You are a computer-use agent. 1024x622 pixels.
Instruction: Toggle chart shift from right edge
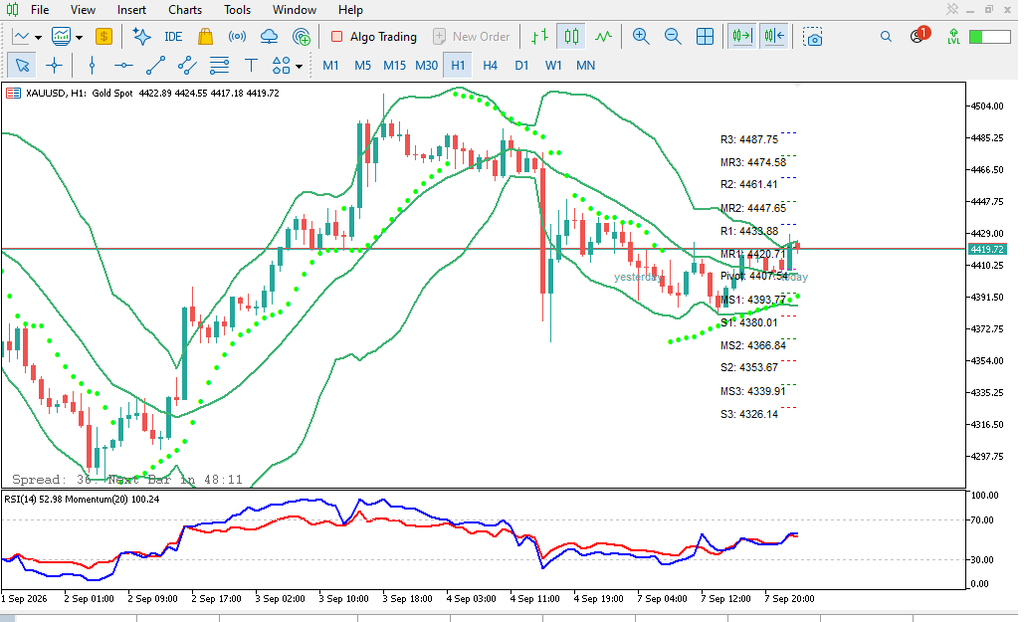coord(774,37)
